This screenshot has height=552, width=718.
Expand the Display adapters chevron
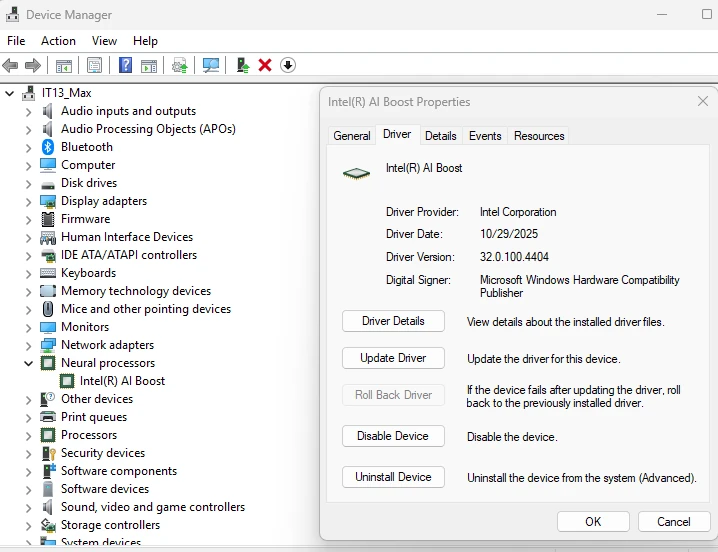(28, 202)
